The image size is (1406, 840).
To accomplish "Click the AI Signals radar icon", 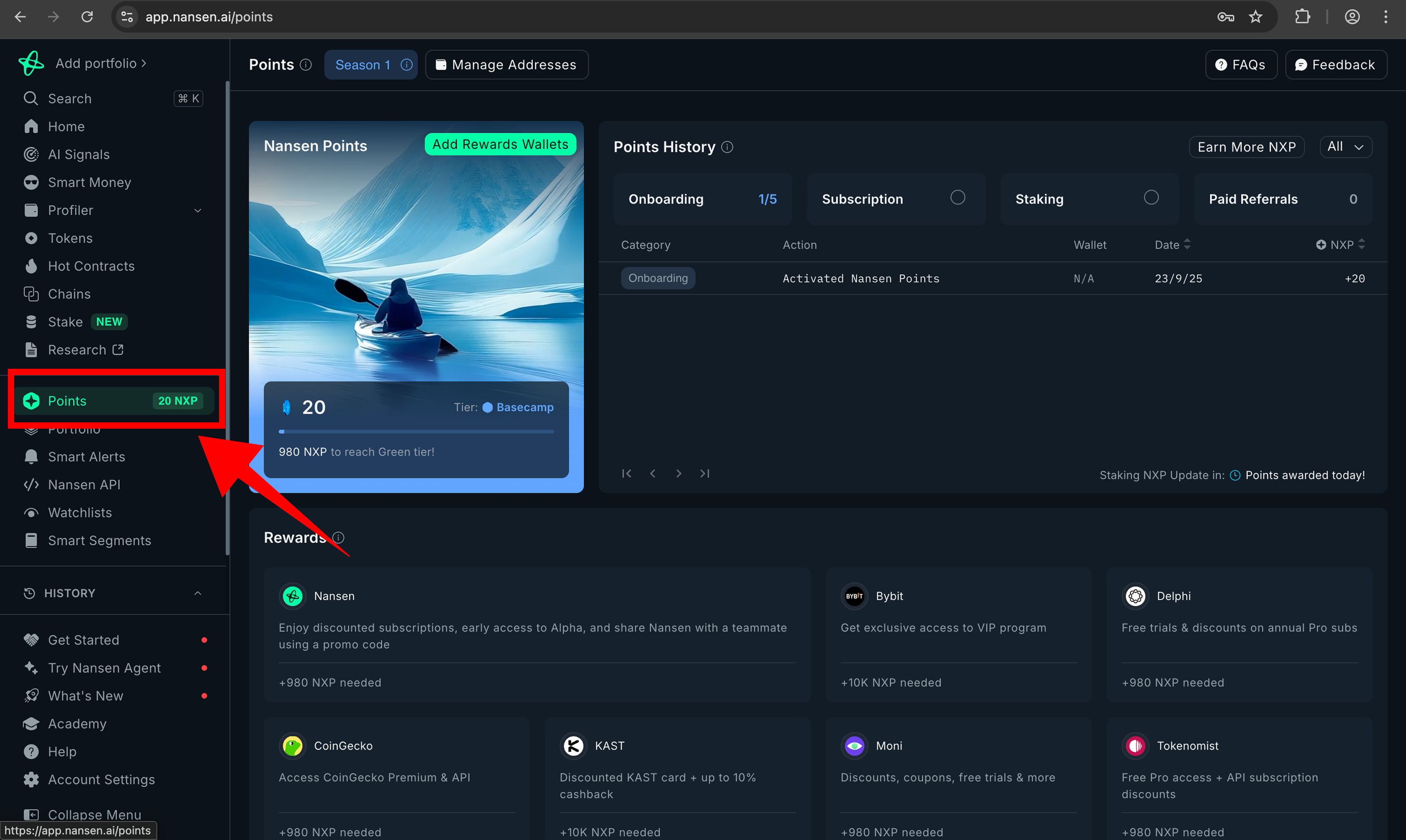I will point(31,154).
